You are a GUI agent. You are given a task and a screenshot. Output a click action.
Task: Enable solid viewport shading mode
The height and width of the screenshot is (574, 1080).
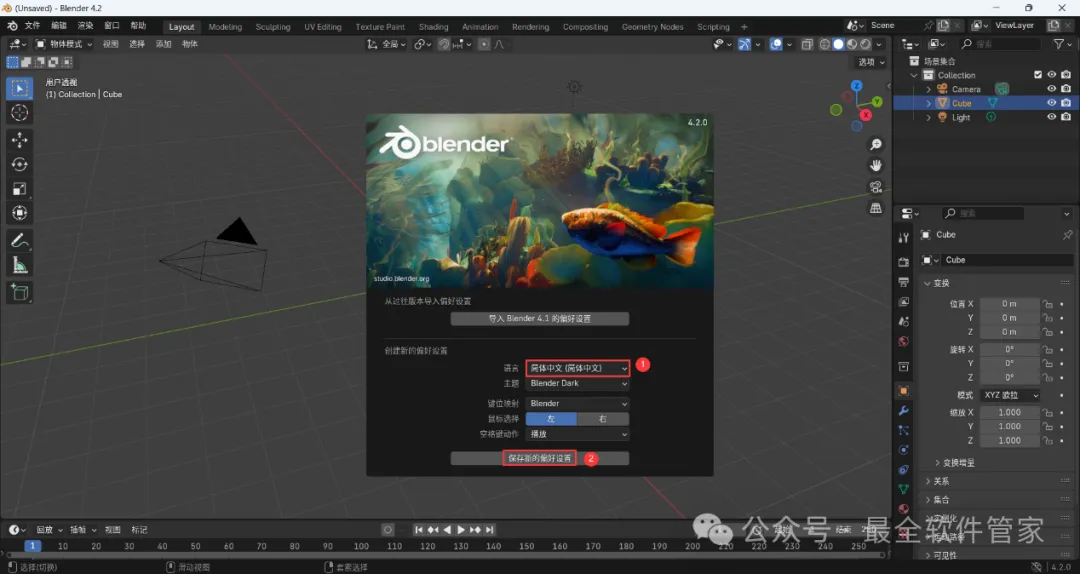tap(838, 44)
